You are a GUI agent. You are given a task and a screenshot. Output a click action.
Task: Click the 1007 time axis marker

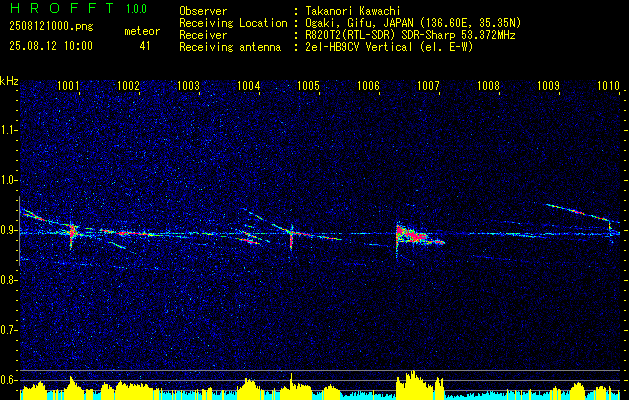pyautogui.click(x=428, y=86)
